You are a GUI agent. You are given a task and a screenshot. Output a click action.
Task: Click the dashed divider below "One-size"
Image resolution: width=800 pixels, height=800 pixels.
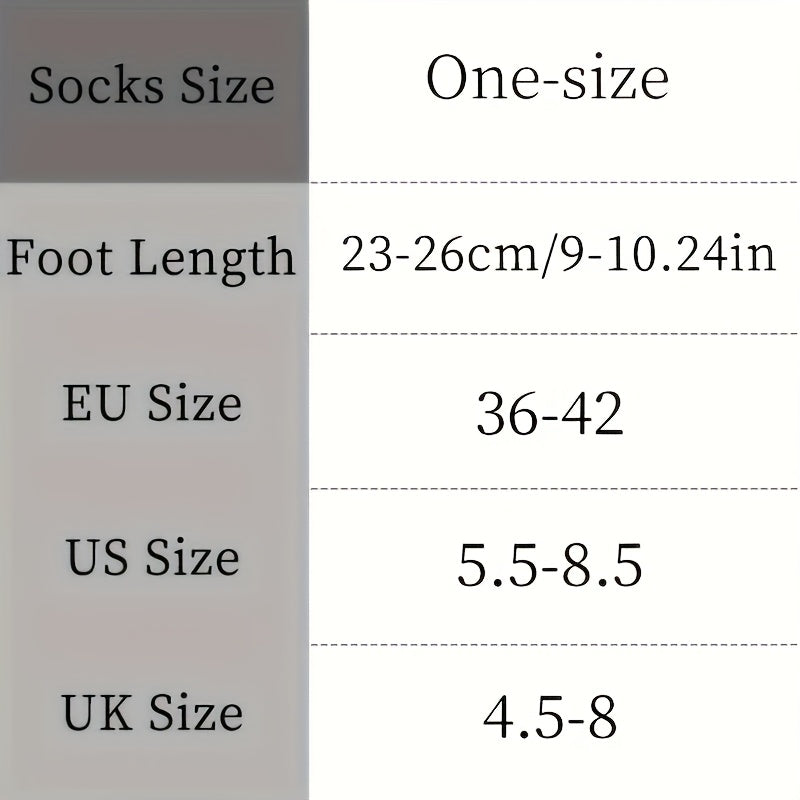click(555, 182)
